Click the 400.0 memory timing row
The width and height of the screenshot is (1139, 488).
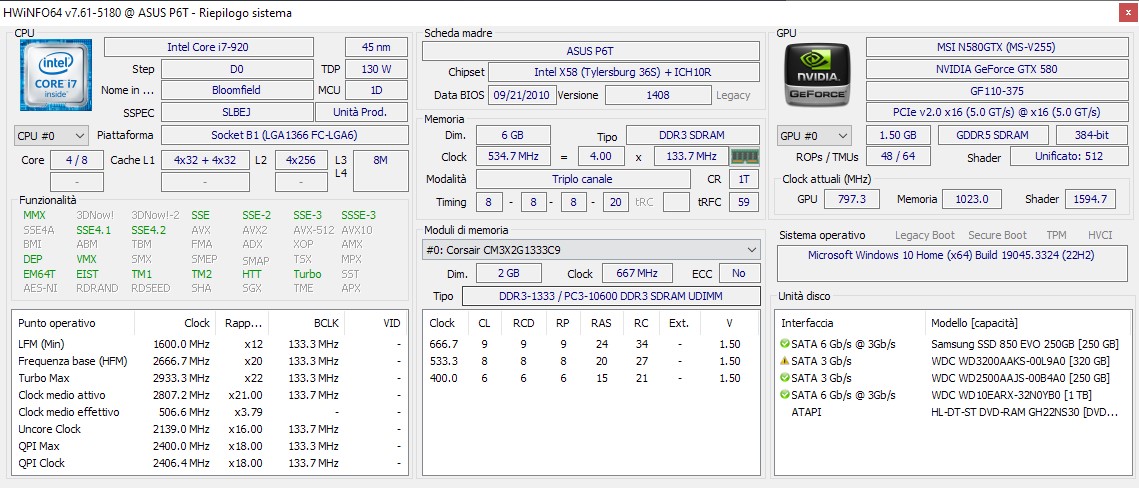tap(591, 378)
